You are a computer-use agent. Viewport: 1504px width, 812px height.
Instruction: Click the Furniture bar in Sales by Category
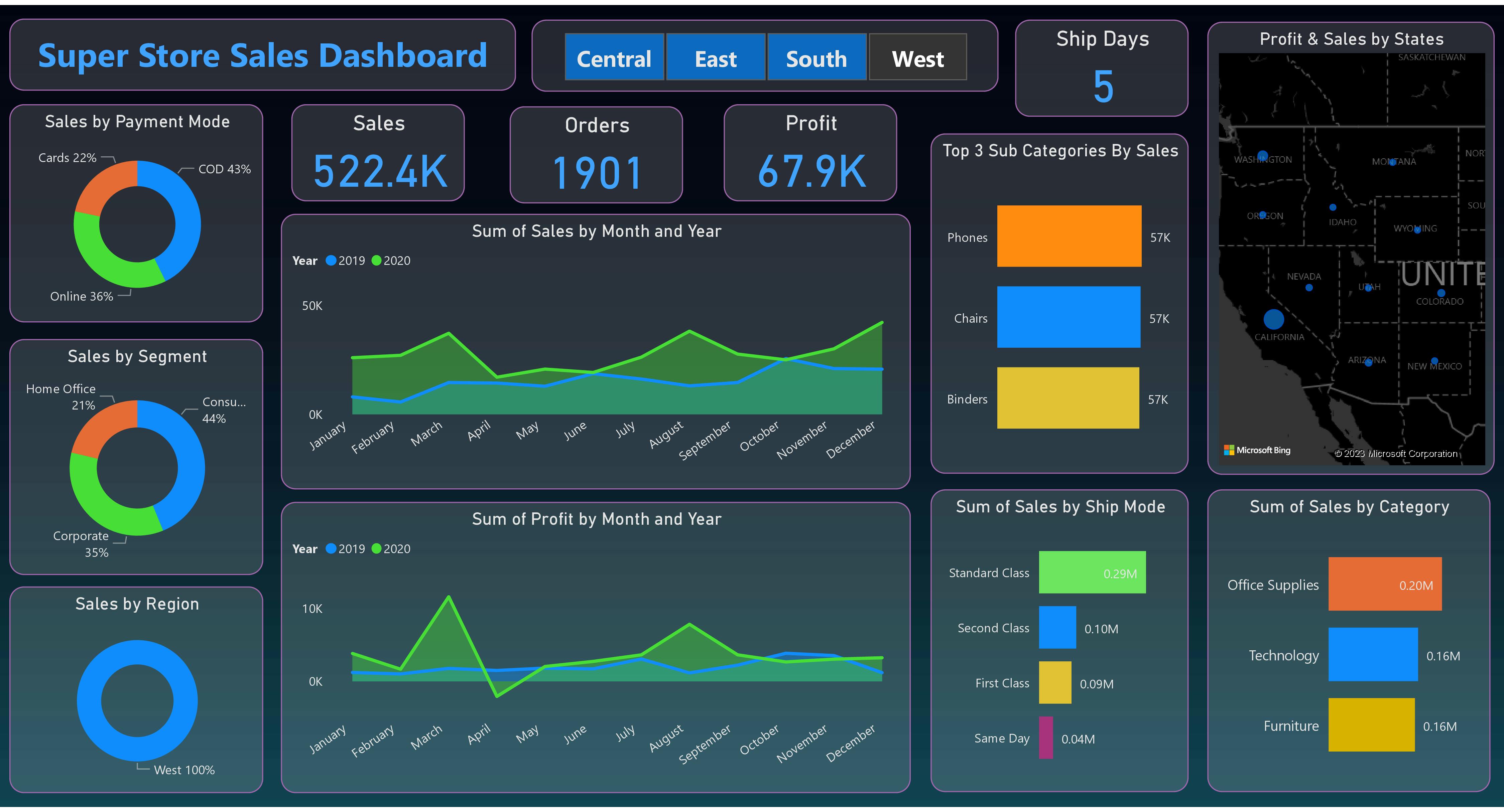tap(1371, 726)
